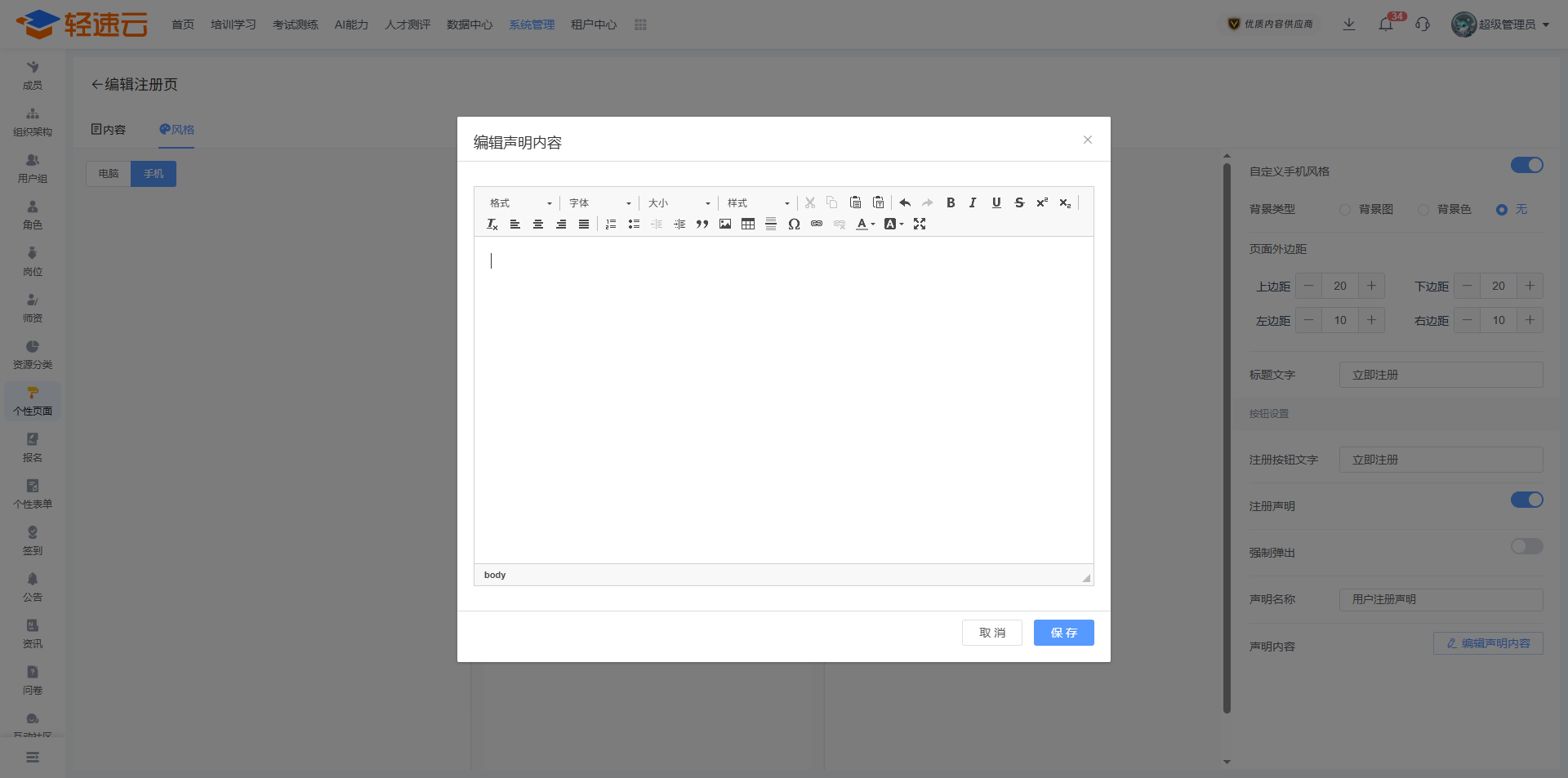The height and width of the screenshot is (778, 1568).
Task: Open the text color picker
Action: [864, 225]
